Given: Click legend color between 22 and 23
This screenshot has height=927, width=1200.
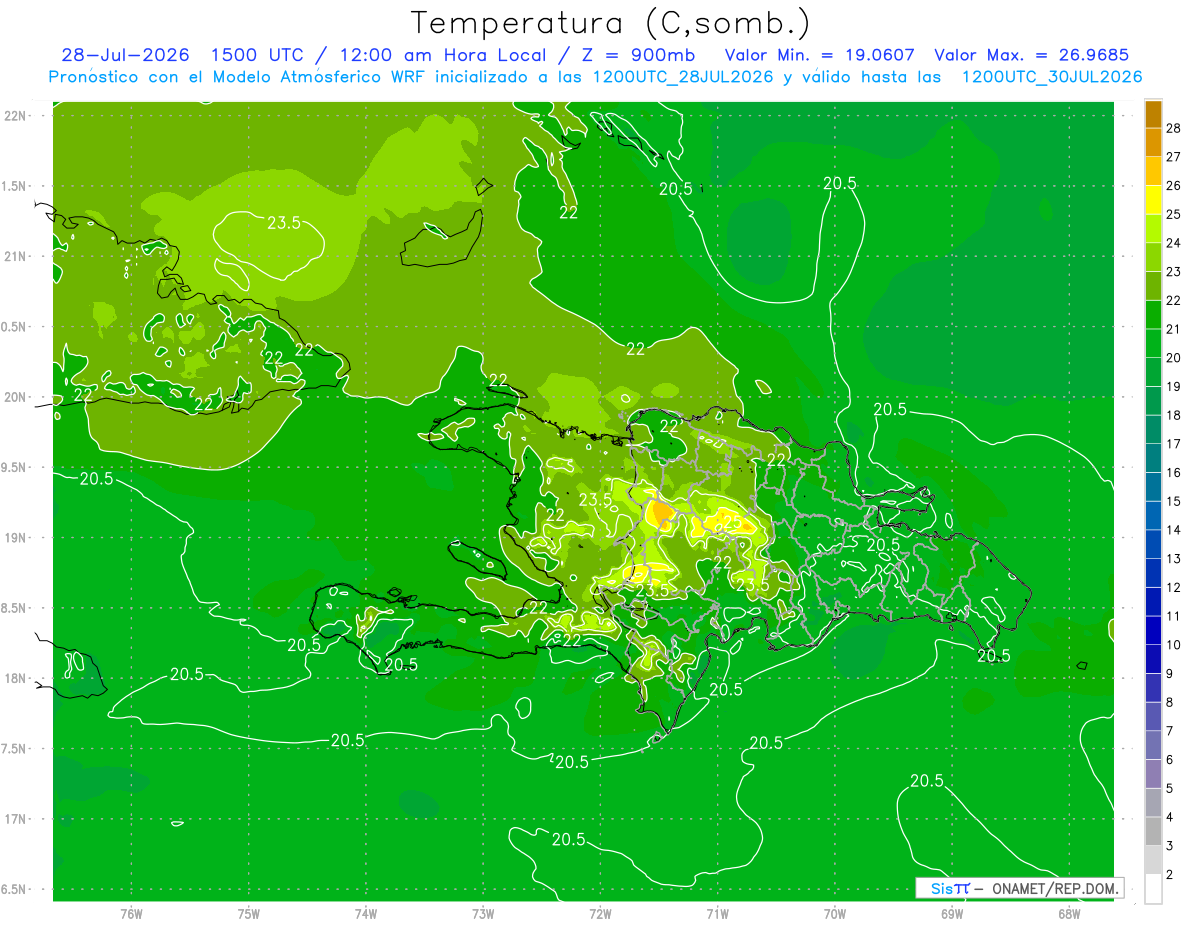Looking at the screenshot, I should point(1154,286).
